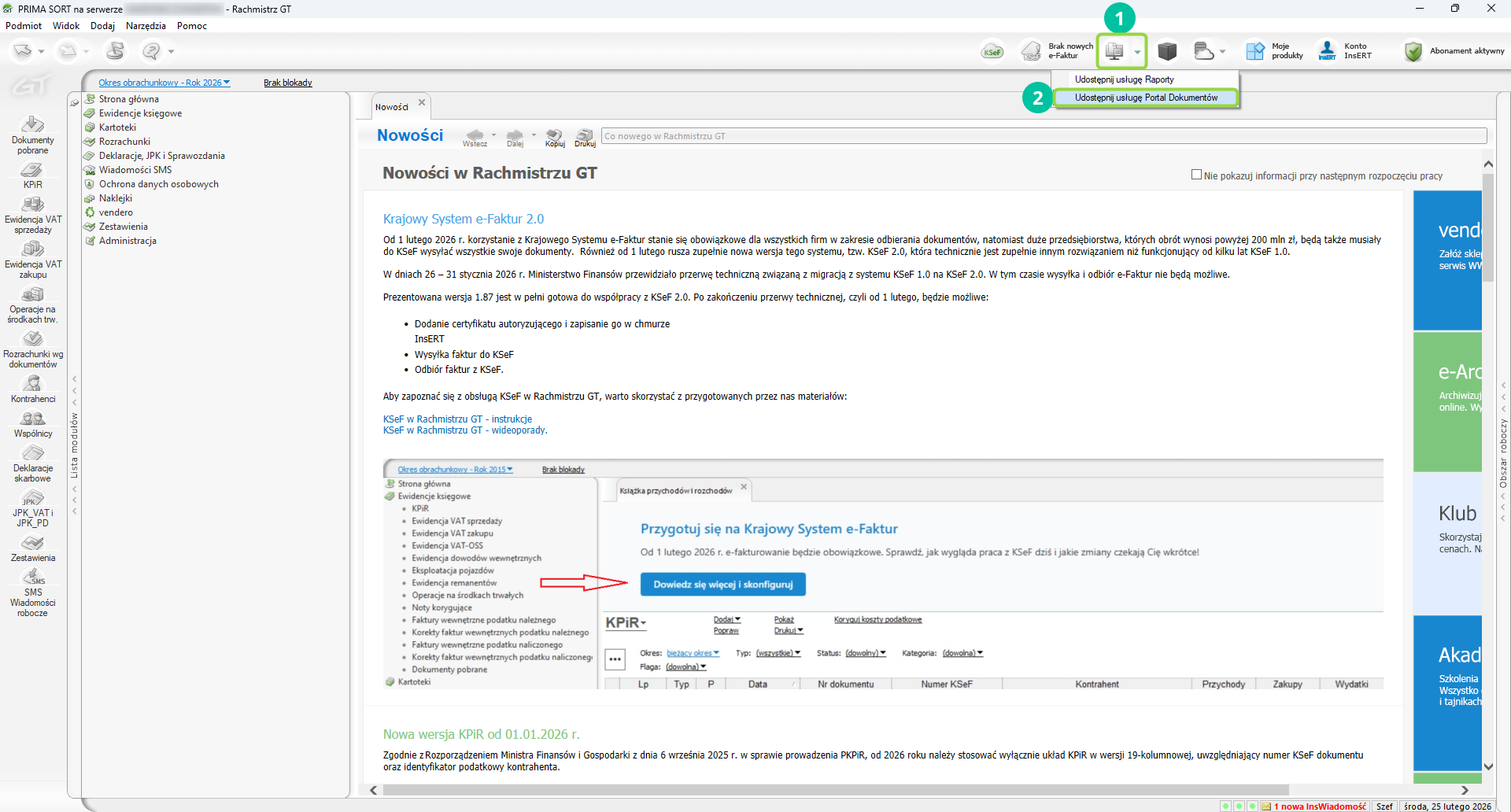Click the Drukuj icon in Nowości toolbar
1511x812 pixels.
click(x=585, y=137)
